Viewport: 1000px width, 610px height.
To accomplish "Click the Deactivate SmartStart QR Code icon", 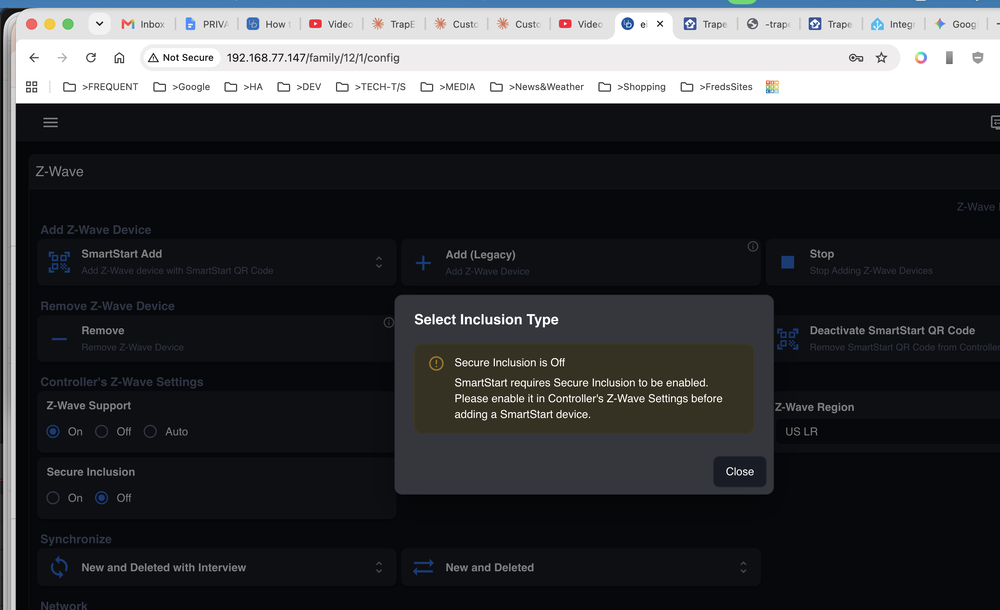I will [788, 339].
